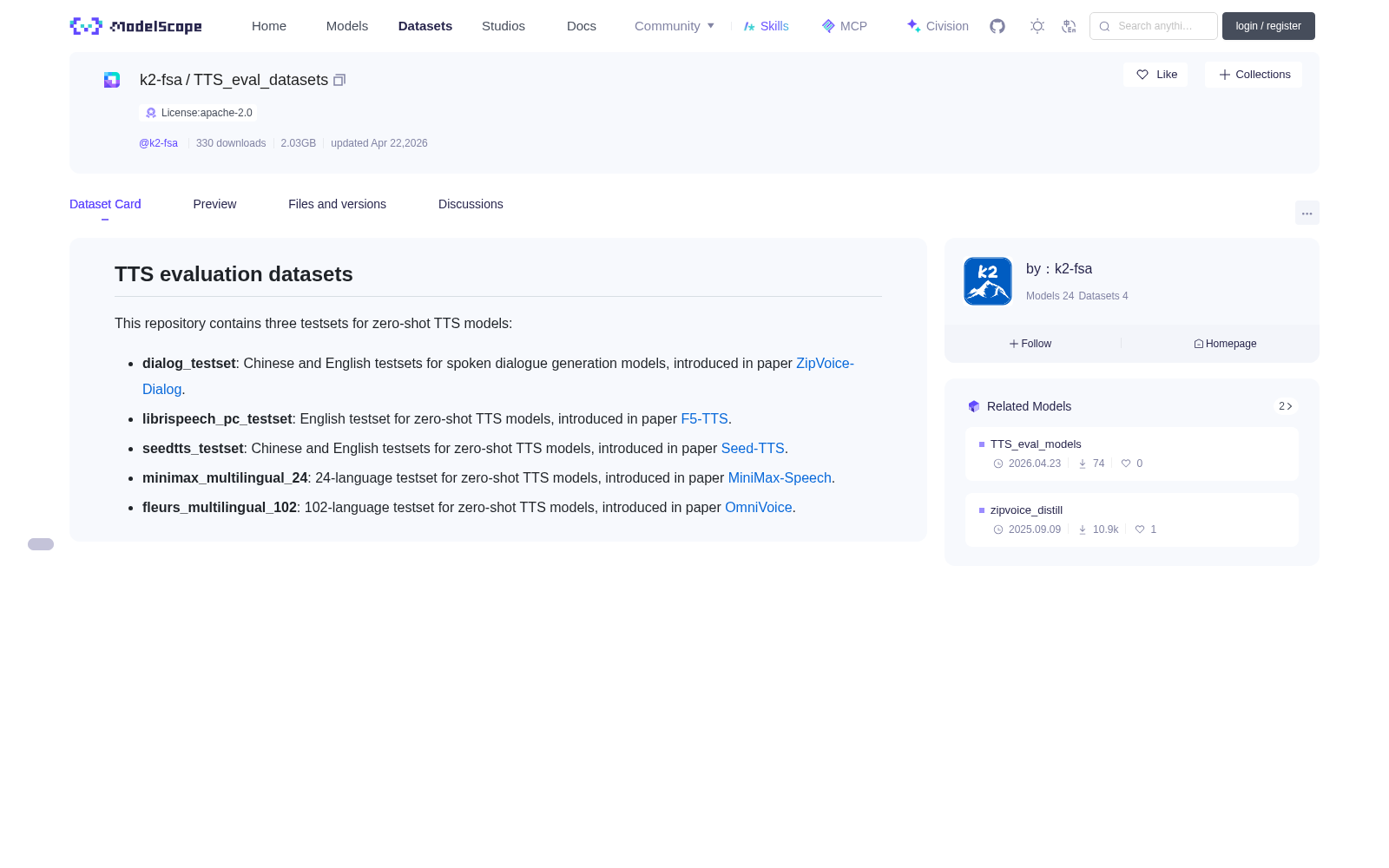This screenshot has height=868, width=1389.
Task: Switch to the Preview tab
Action: (x=214, y=204)
